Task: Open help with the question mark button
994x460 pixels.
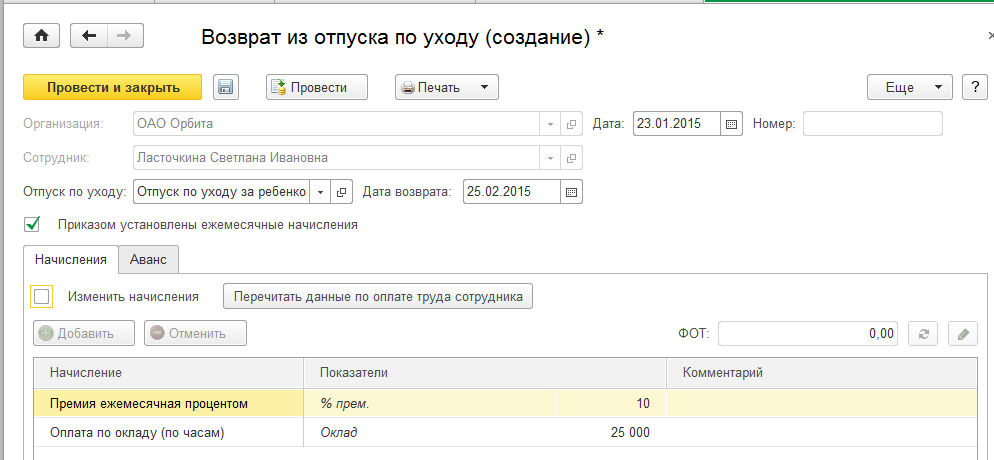Action: coord(974,87)
